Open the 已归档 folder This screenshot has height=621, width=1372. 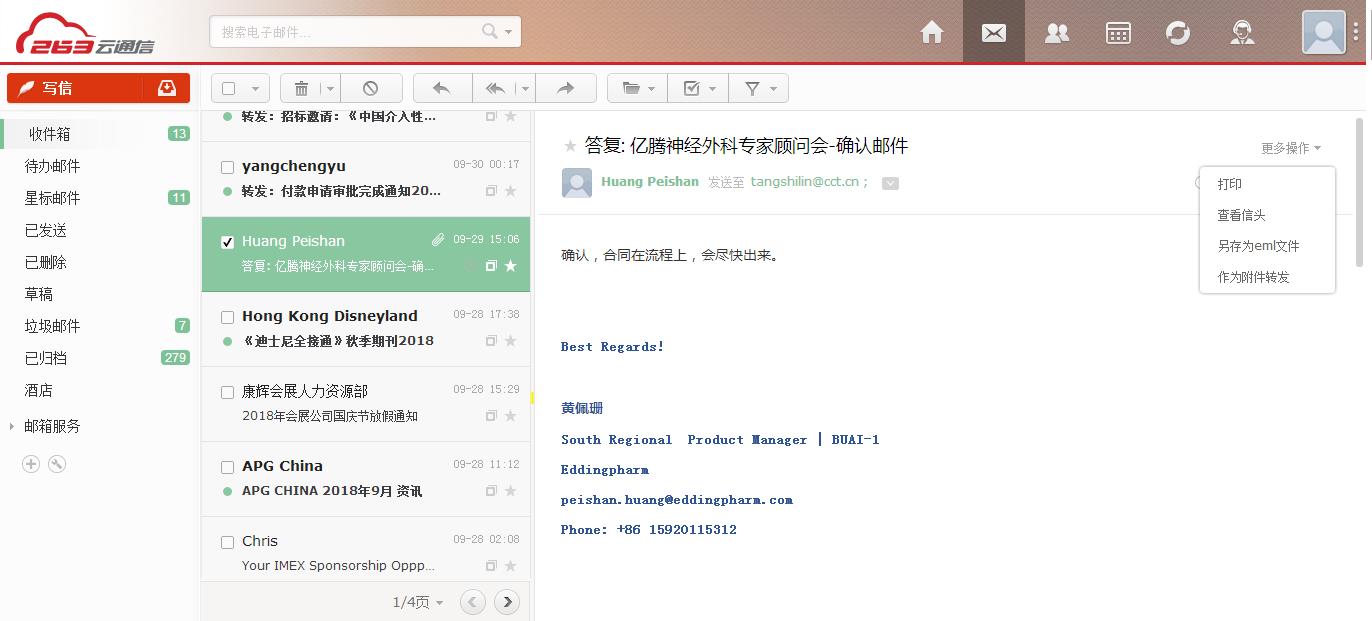coord(46,358)
